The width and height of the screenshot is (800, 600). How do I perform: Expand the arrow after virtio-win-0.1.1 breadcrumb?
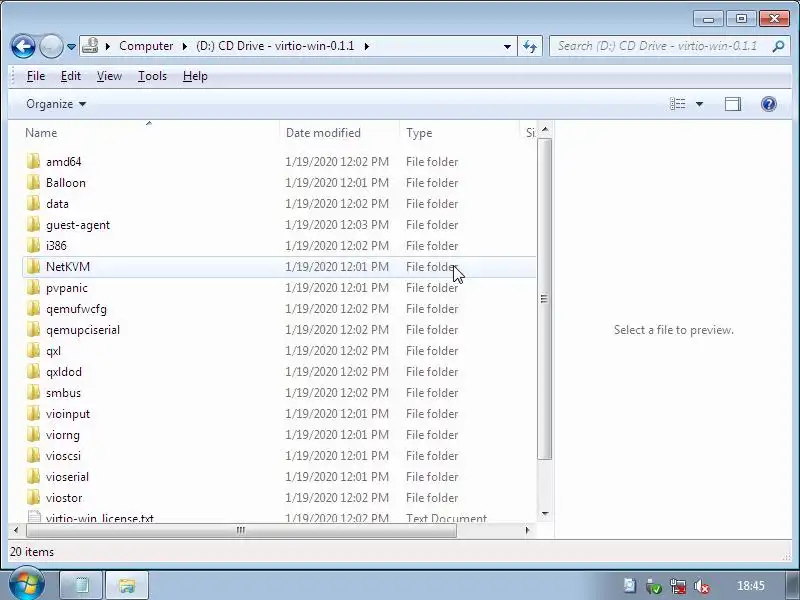367,46
